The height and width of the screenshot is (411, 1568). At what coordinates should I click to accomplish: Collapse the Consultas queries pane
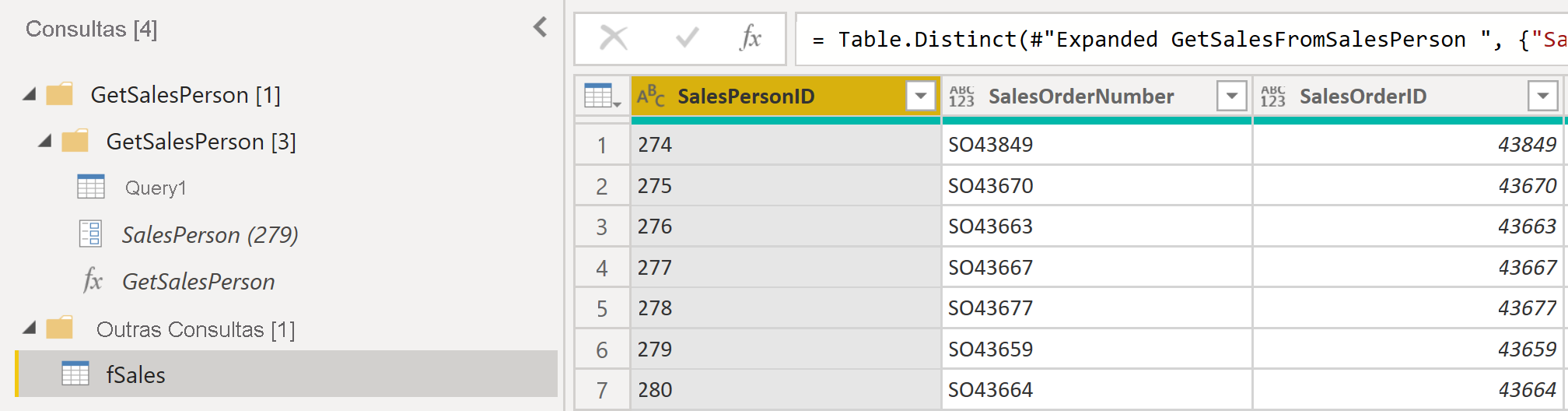(x=541, y=28)
